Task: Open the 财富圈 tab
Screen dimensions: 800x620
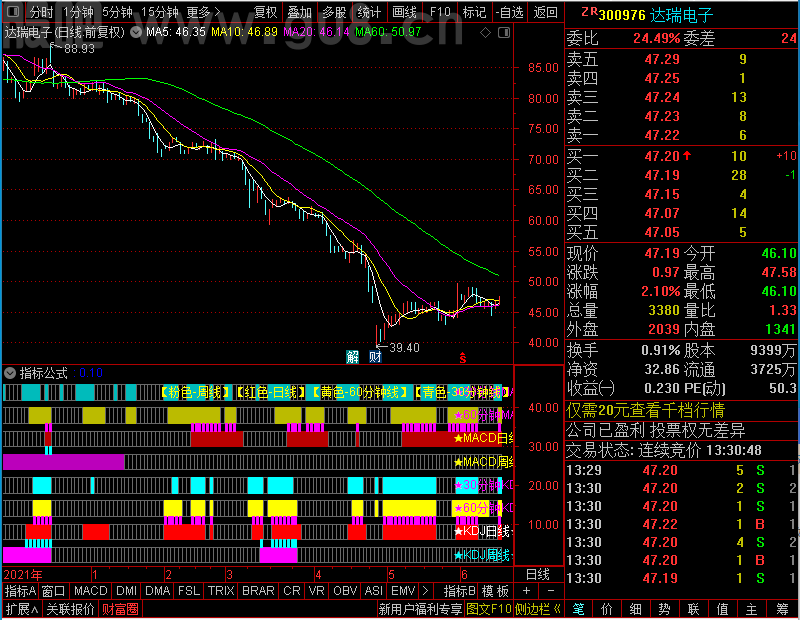Action: pyautogui.click(x=120, y=609)
